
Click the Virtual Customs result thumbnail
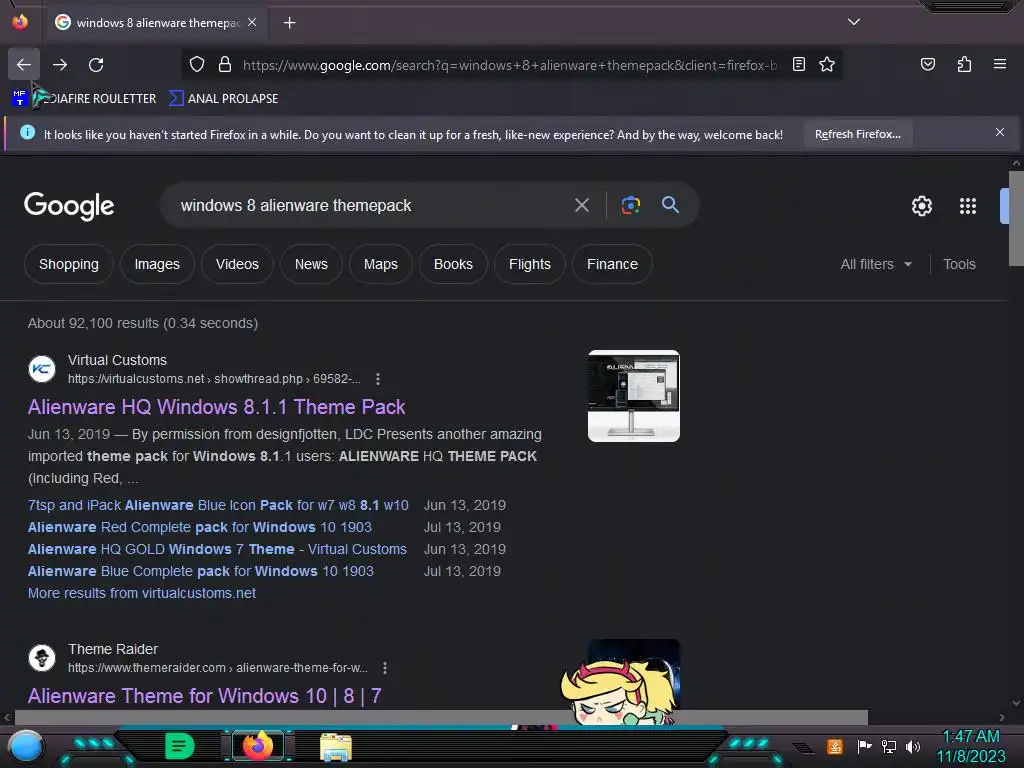(633, 396)
